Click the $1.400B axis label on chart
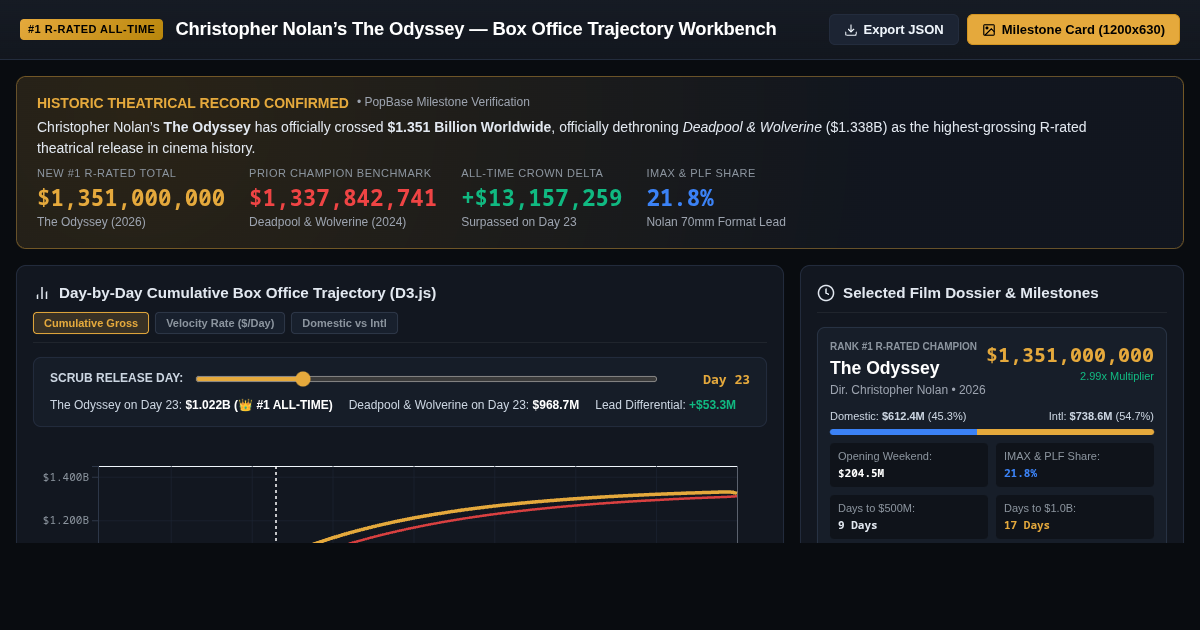 (66, 478)
